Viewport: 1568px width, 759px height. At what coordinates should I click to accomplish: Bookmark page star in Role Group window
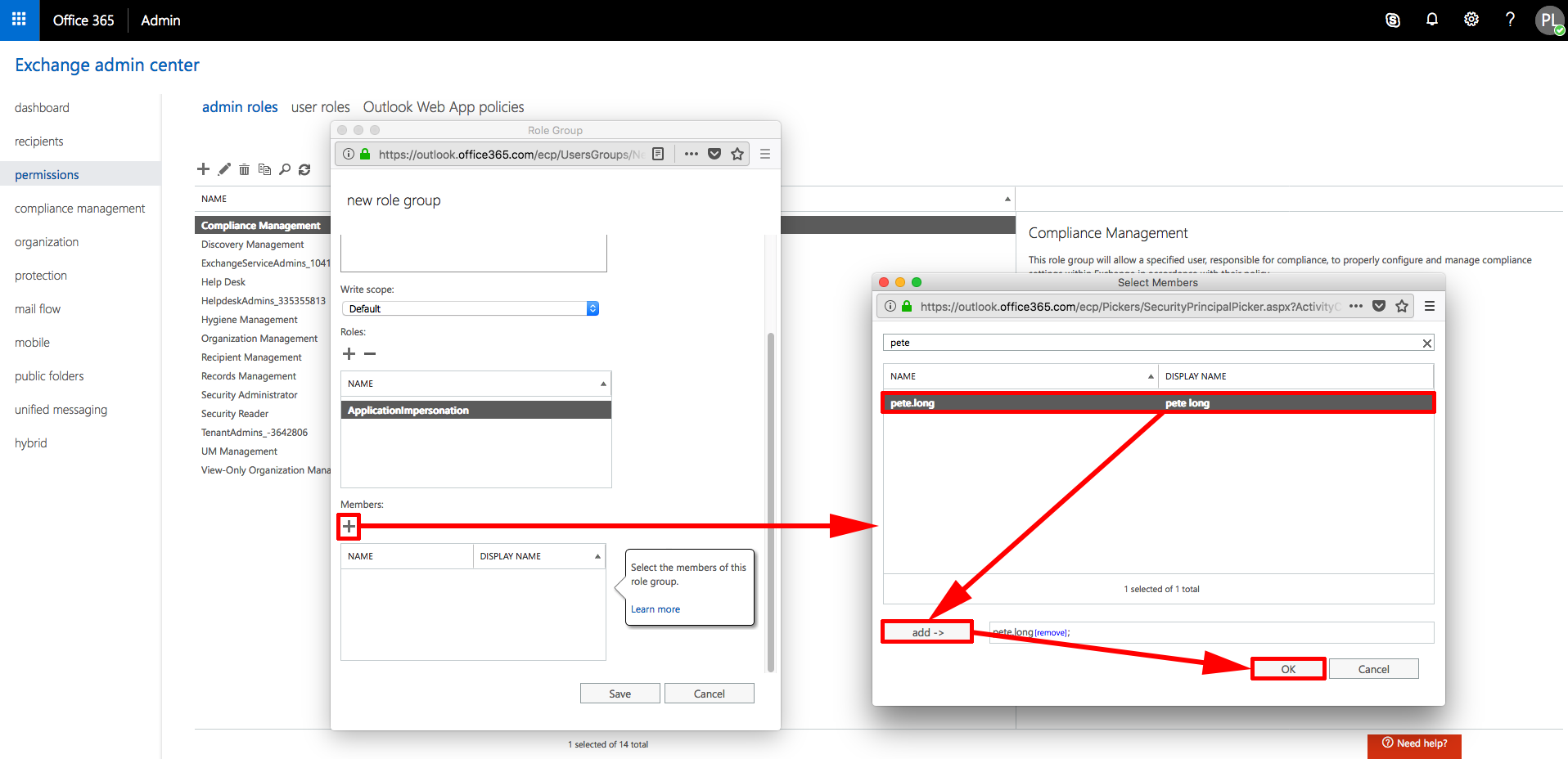coord(737,154)
